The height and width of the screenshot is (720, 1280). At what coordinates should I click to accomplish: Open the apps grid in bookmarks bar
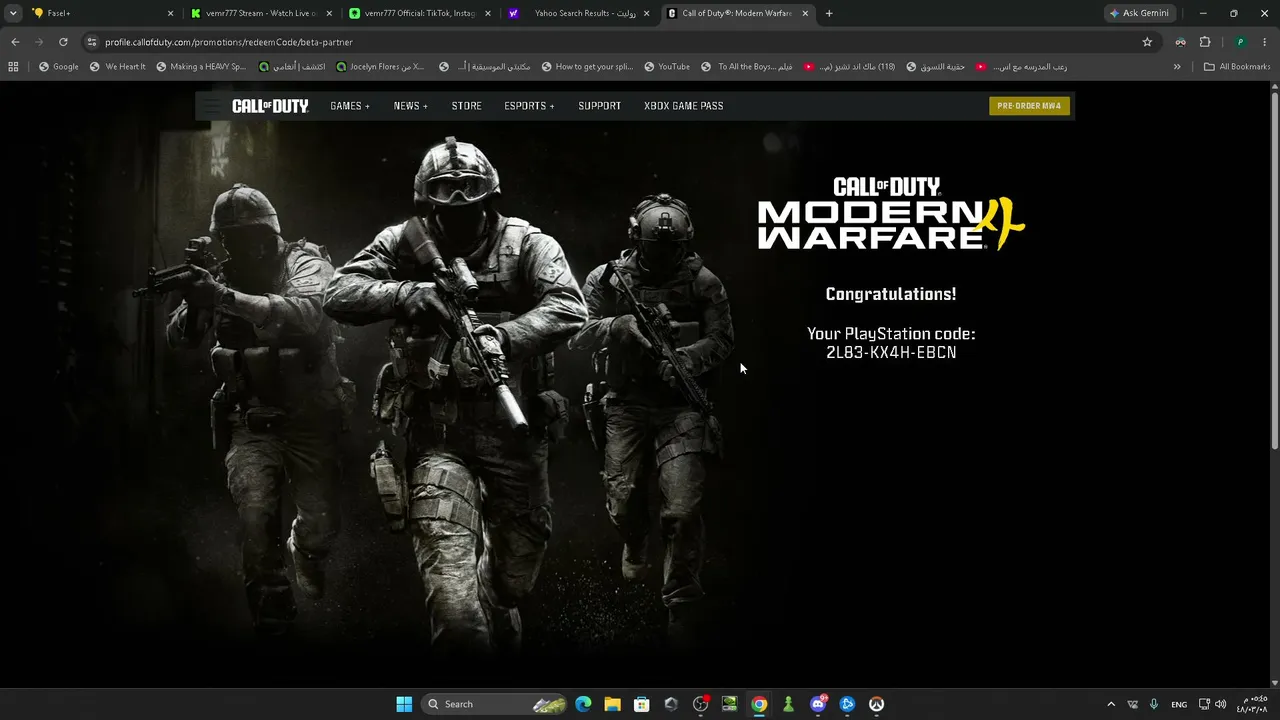click(13, 67)
